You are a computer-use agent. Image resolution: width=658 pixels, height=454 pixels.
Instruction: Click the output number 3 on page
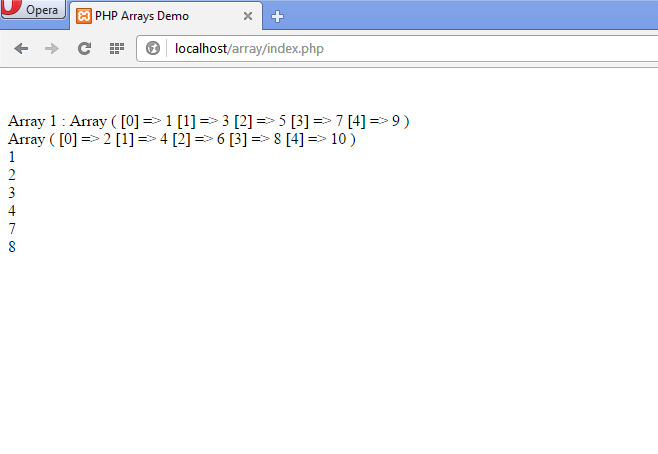point(12,193)
